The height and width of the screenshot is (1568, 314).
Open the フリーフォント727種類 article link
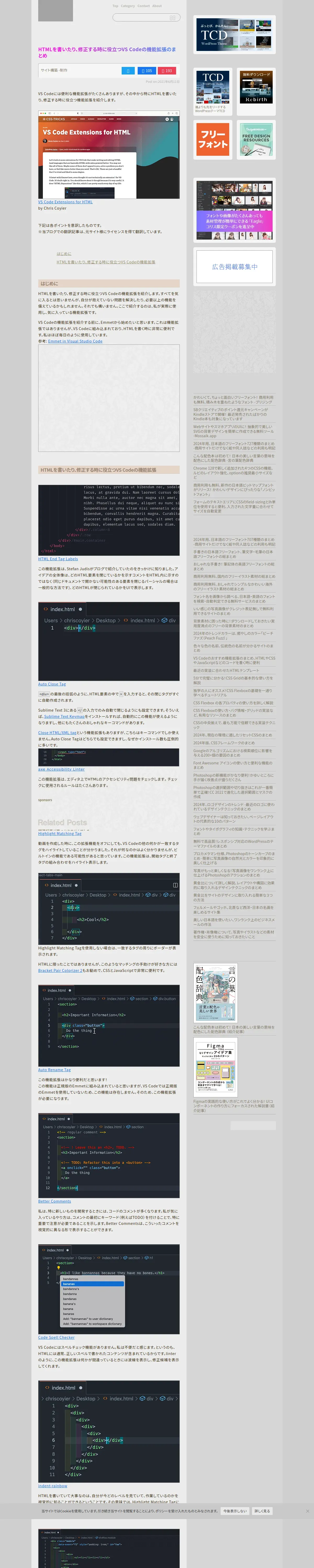pyautogui.click(x=234, y=446)
